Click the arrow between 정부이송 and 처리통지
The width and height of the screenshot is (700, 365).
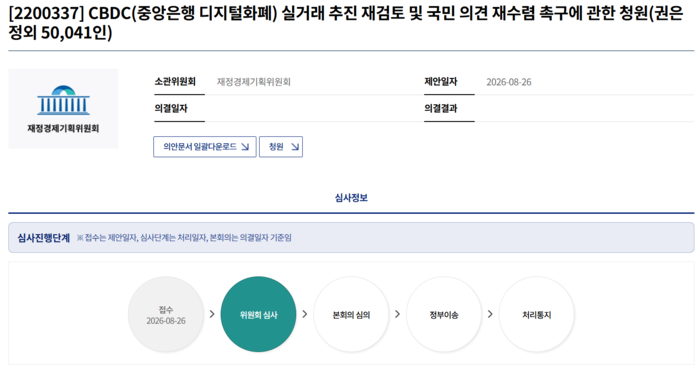tap(490, 314)
